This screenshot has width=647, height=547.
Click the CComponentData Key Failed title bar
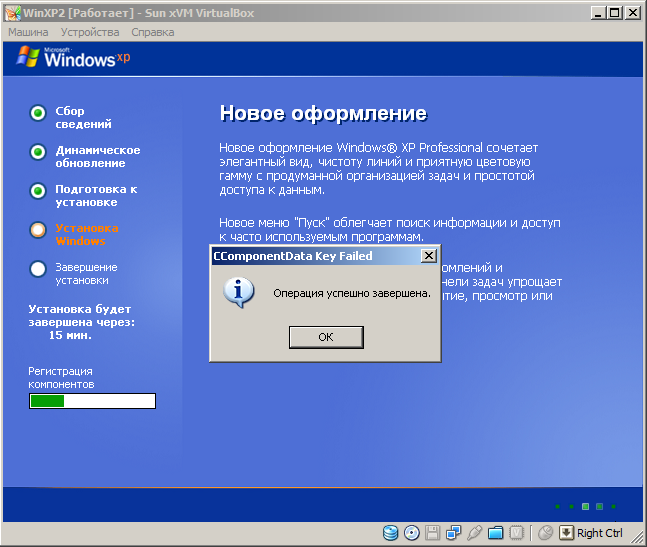pyautogui.click(x=325, y=256)
